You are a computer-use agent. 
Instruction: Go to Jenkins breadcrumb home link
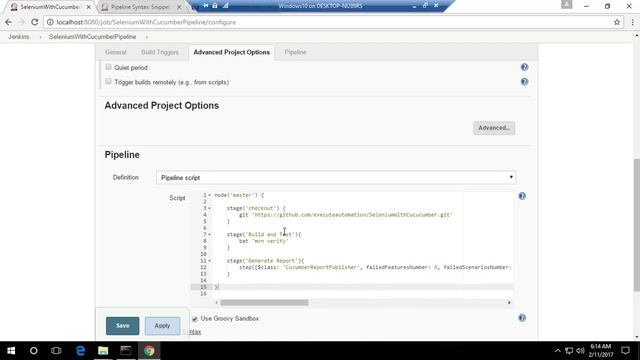coord(19,37)
